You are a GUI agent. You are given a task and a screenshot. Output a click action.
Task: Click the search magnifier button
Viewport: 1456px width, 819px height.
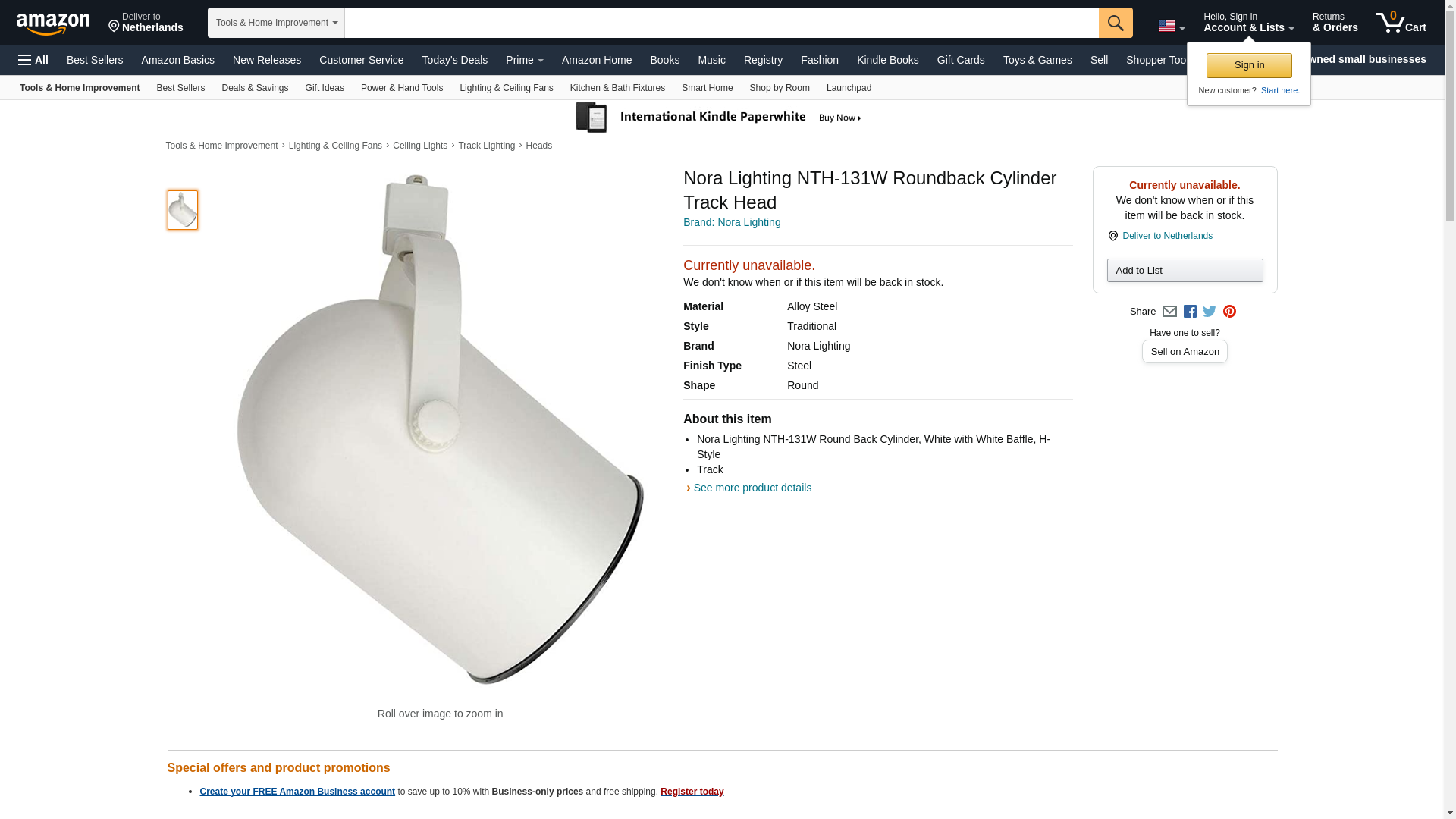click(x=1116, y=23)
